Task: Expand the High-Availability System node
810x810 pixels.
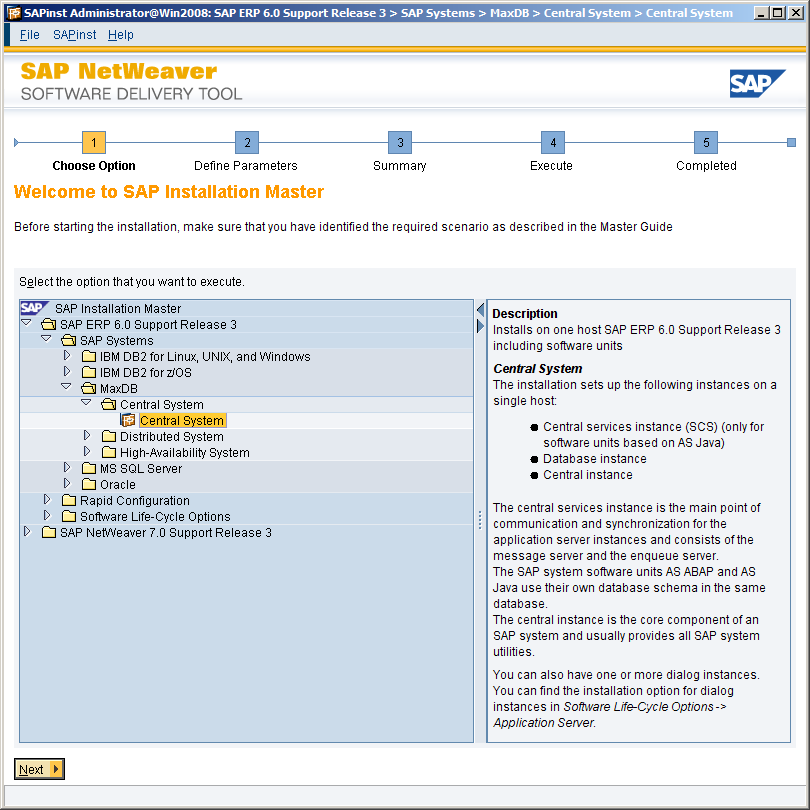Action: (x=87, y=451)
